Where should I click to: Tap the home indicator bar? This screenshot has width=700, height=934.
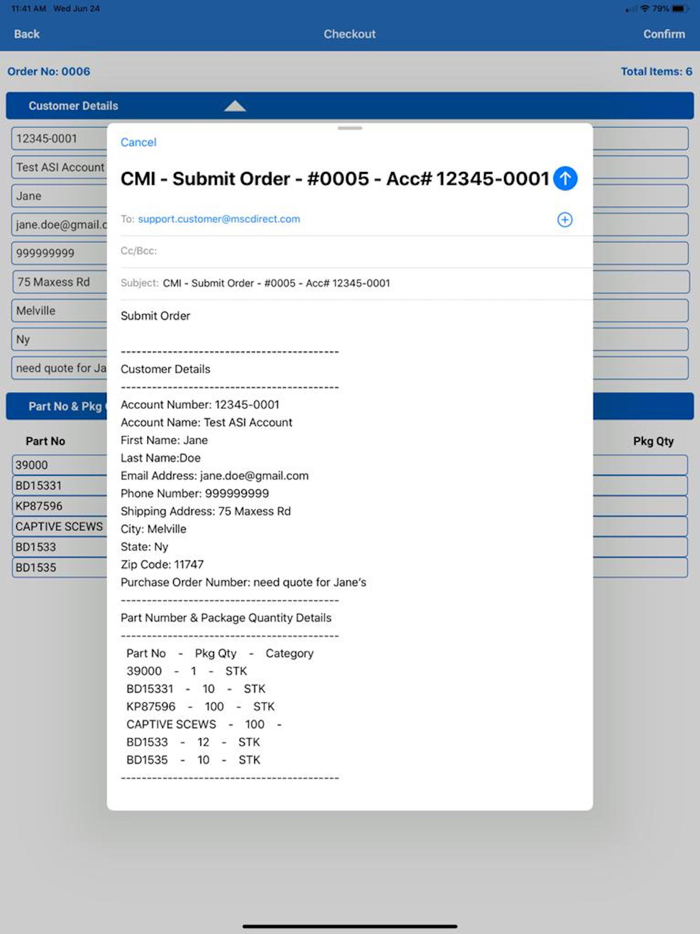point(350,926)
